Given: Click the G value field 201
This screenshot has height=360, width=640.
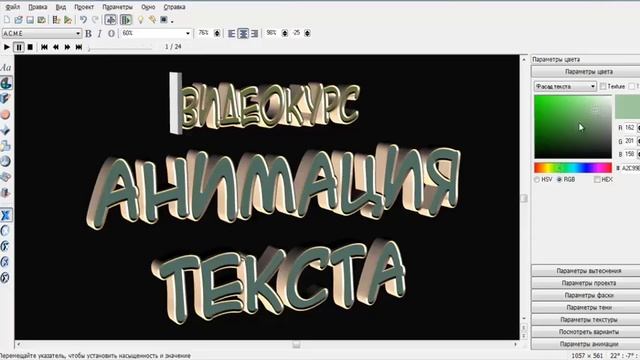Looking at the screenshot, I should pyautogui.click(x=629, y=141).
